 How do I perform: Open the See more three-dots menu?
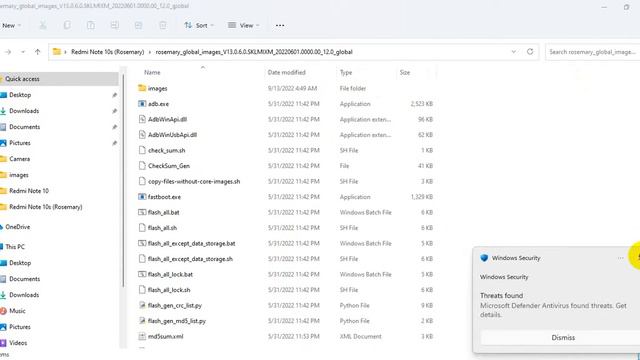[280, 25]
